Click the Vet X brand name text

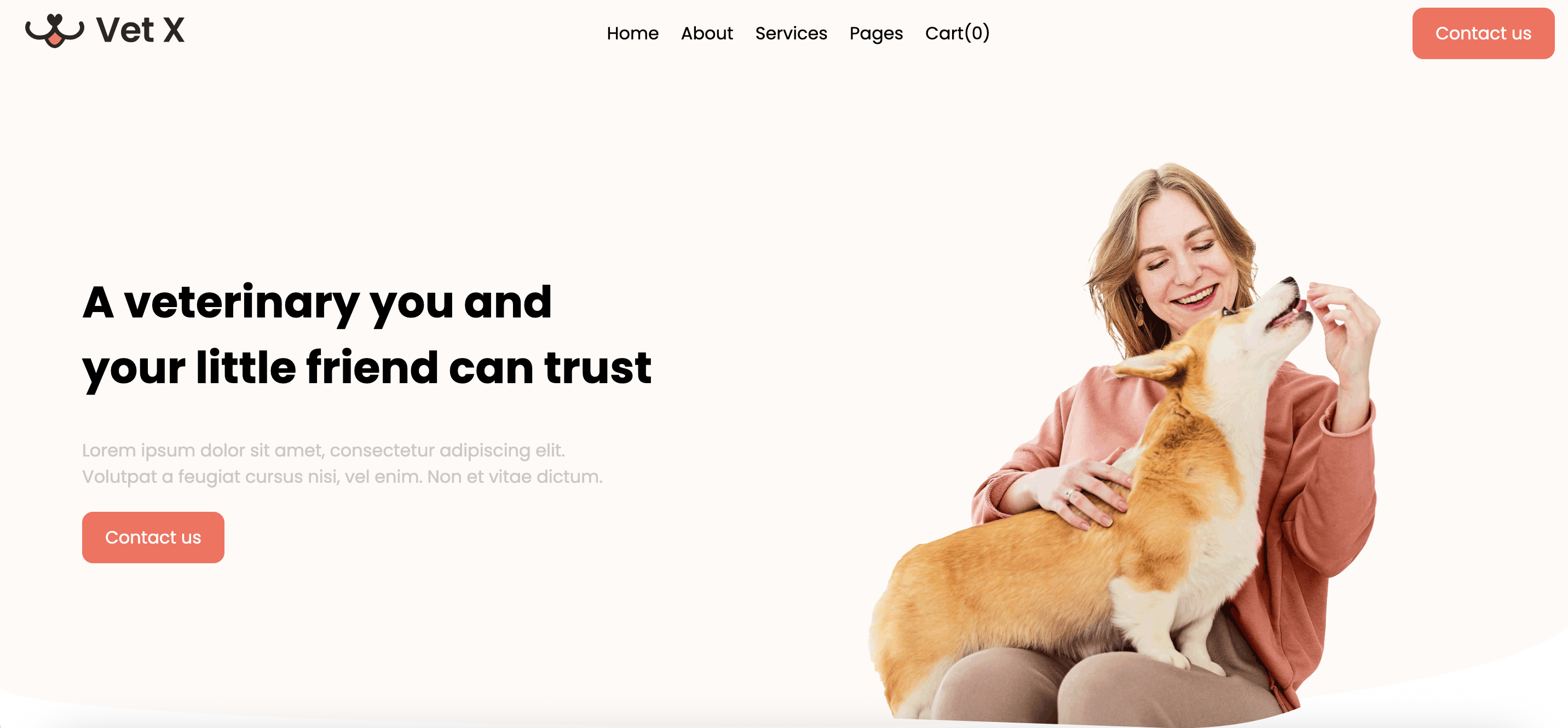coord(140,31)
